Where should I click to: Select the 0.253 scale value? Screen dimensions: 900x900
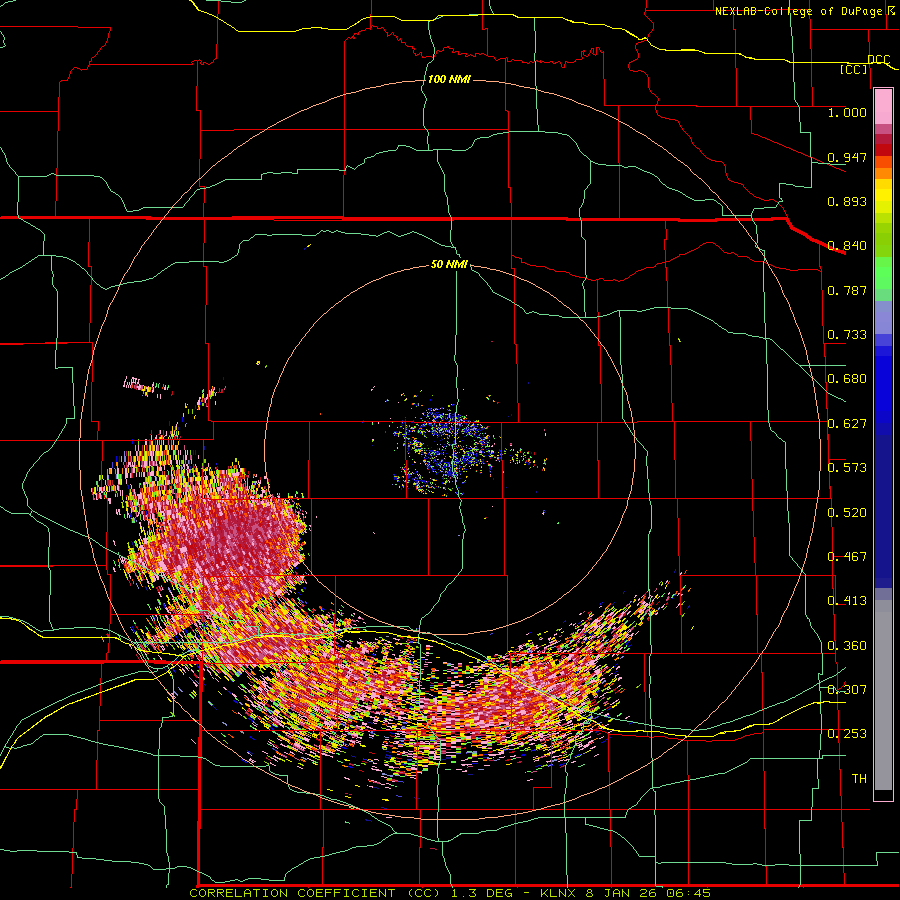click(847, 734)
